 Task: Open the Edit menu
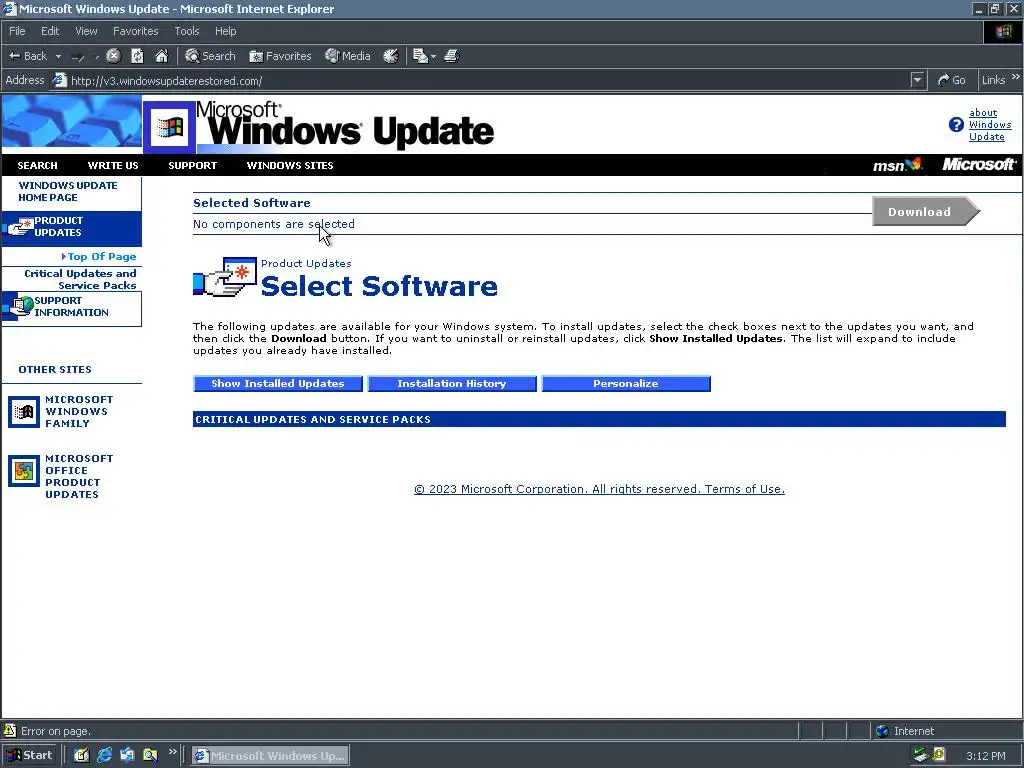(50, 31)
